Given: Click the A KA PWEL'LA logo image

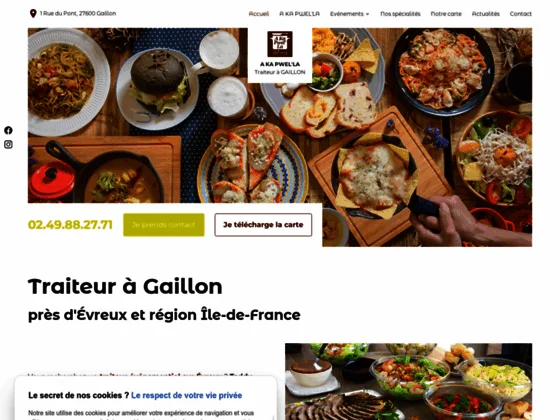Looking at the screenshot, I should 280,44.
